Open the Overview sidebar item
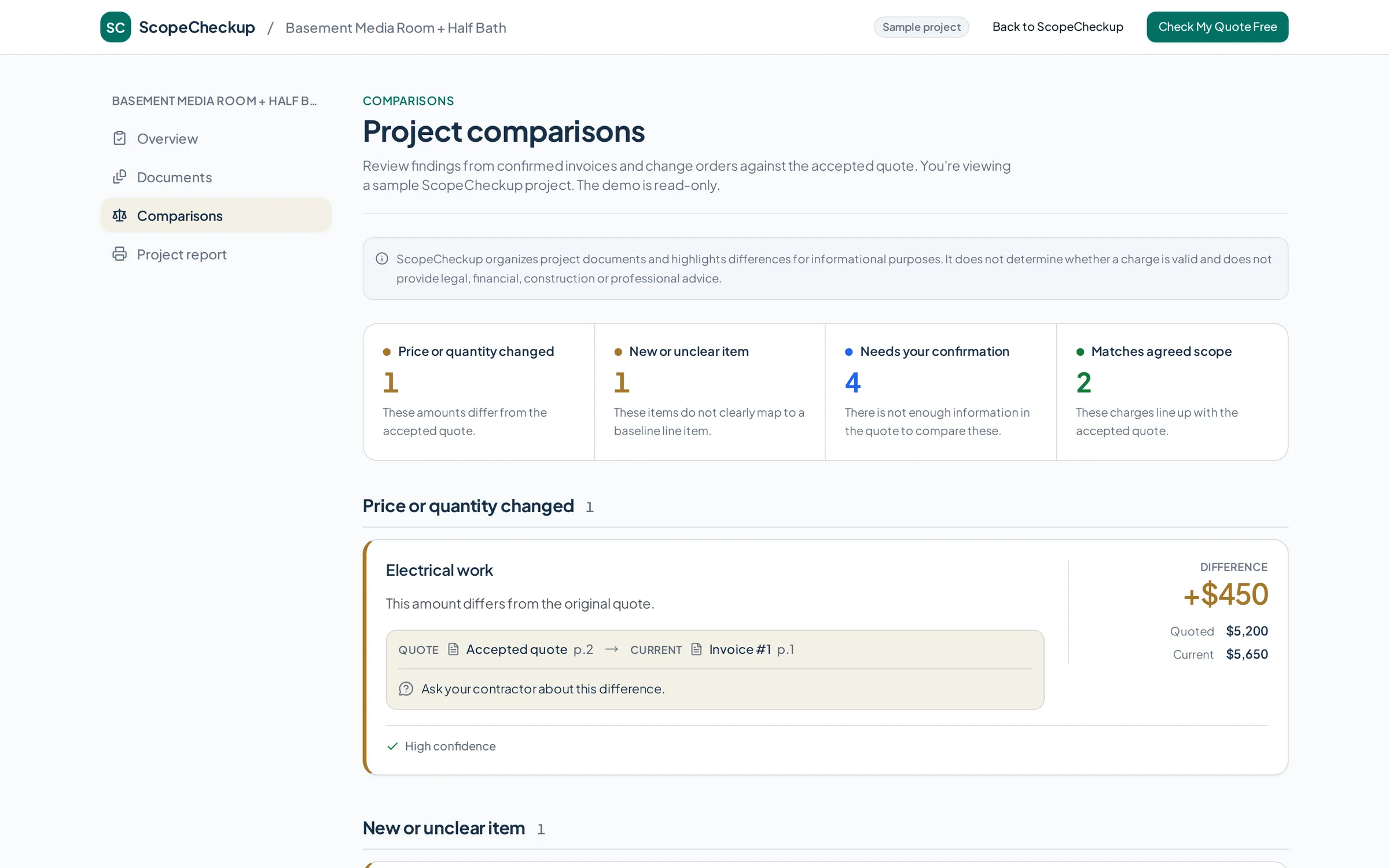1389x868 pixels. pos(216,138)
